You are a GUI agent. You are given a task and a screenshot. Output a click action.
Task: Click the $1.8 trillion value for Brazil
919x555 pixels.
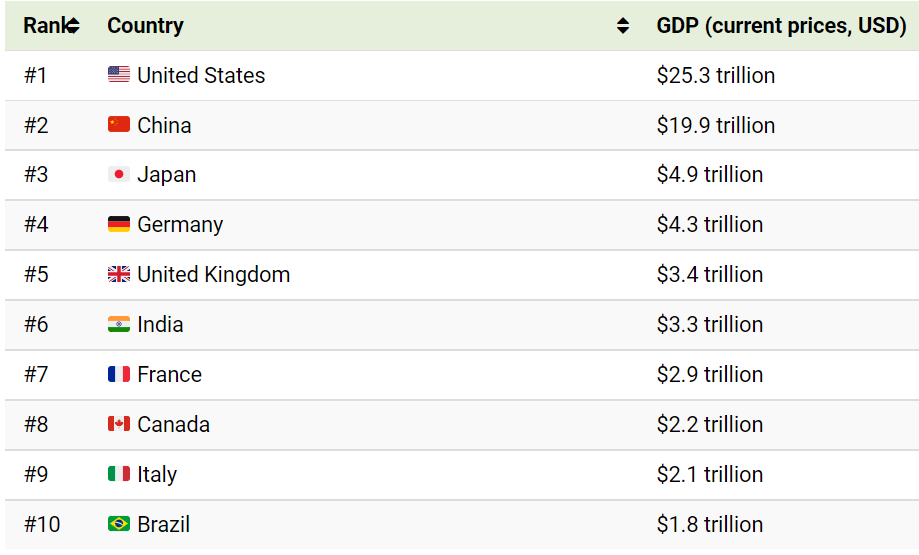[710, 524]
